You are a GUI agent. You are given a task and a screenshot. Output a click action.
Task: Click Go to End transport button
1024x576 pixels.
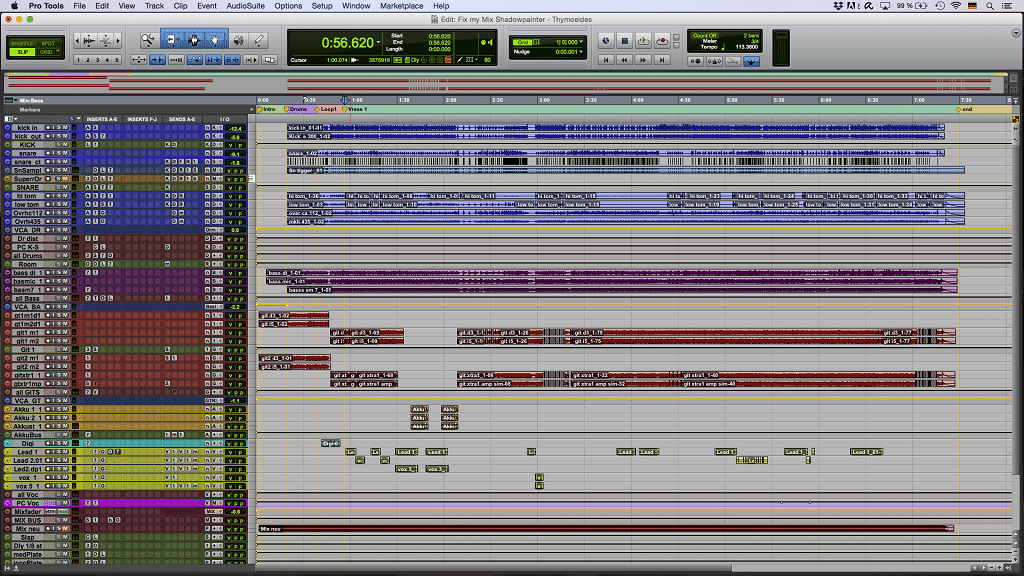[662, 59]
